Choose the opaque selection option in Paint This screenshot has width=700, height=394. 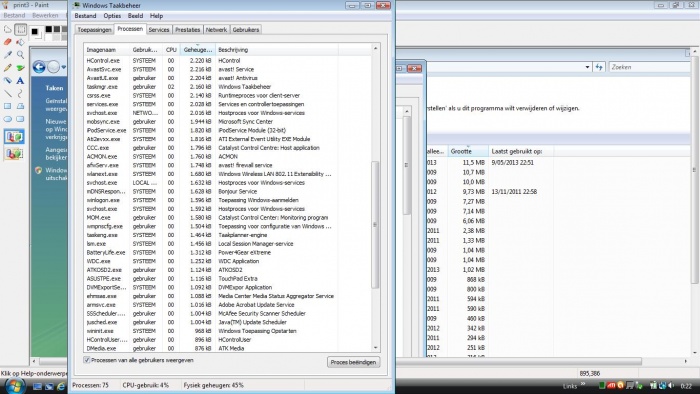tap(14, 137)
